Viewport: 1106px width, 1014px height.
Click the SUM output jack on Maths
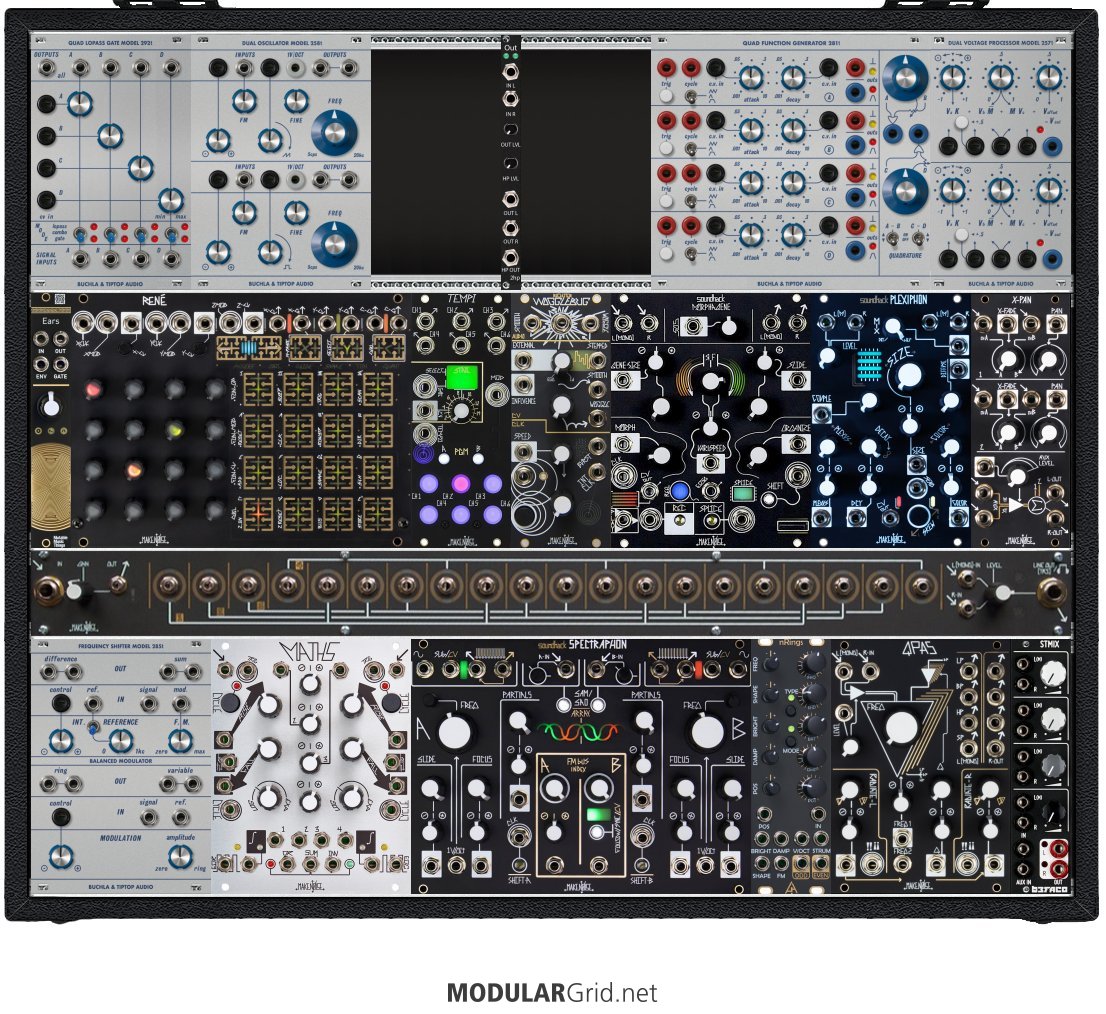[x=310, y=865]
